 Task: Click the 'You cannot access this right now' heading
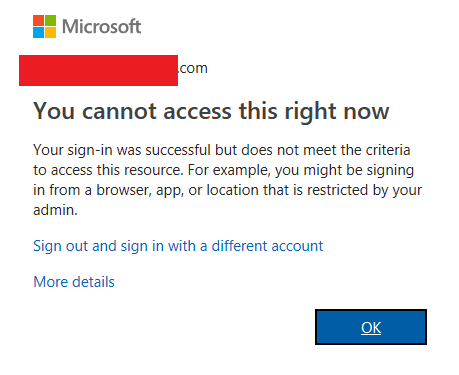[x=211, y=111]
